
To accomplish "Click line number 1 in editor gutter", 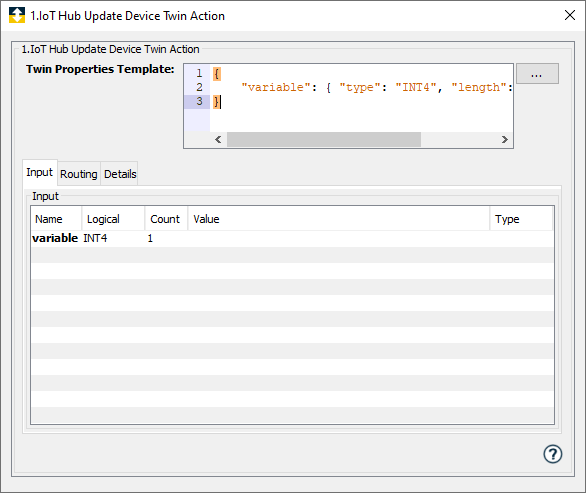I will [199, 73].
